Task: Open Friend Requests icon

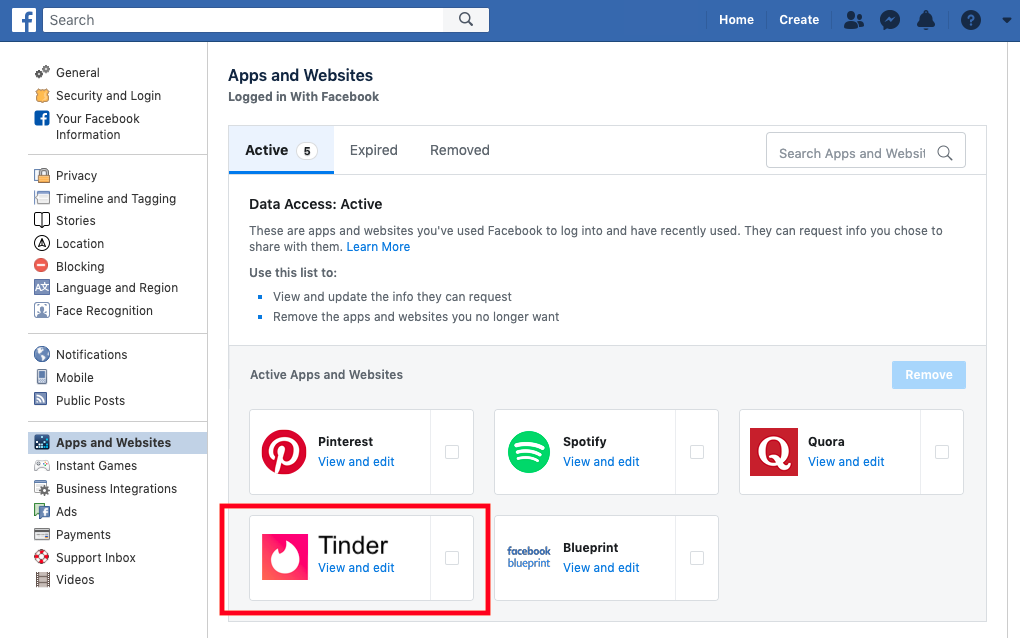Action: [853, 20]
